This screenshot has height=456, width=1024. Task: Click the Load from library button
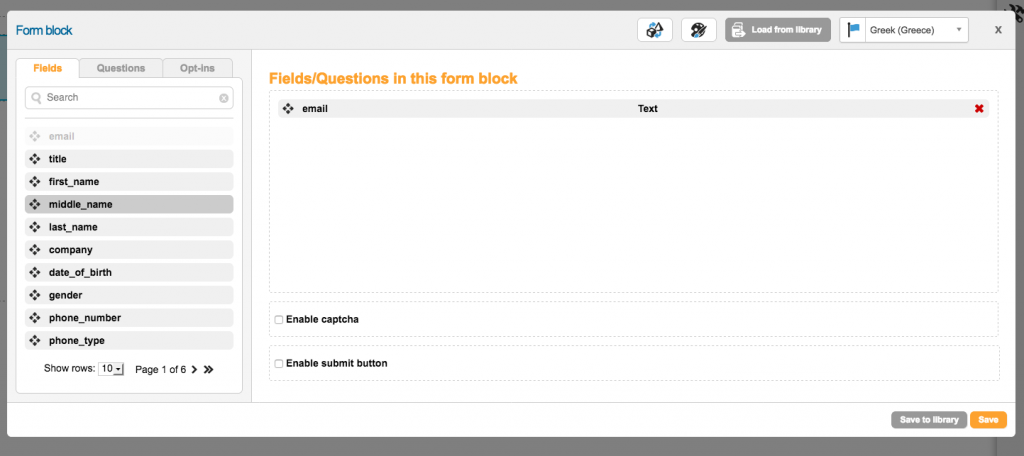[x=777, y=30]
